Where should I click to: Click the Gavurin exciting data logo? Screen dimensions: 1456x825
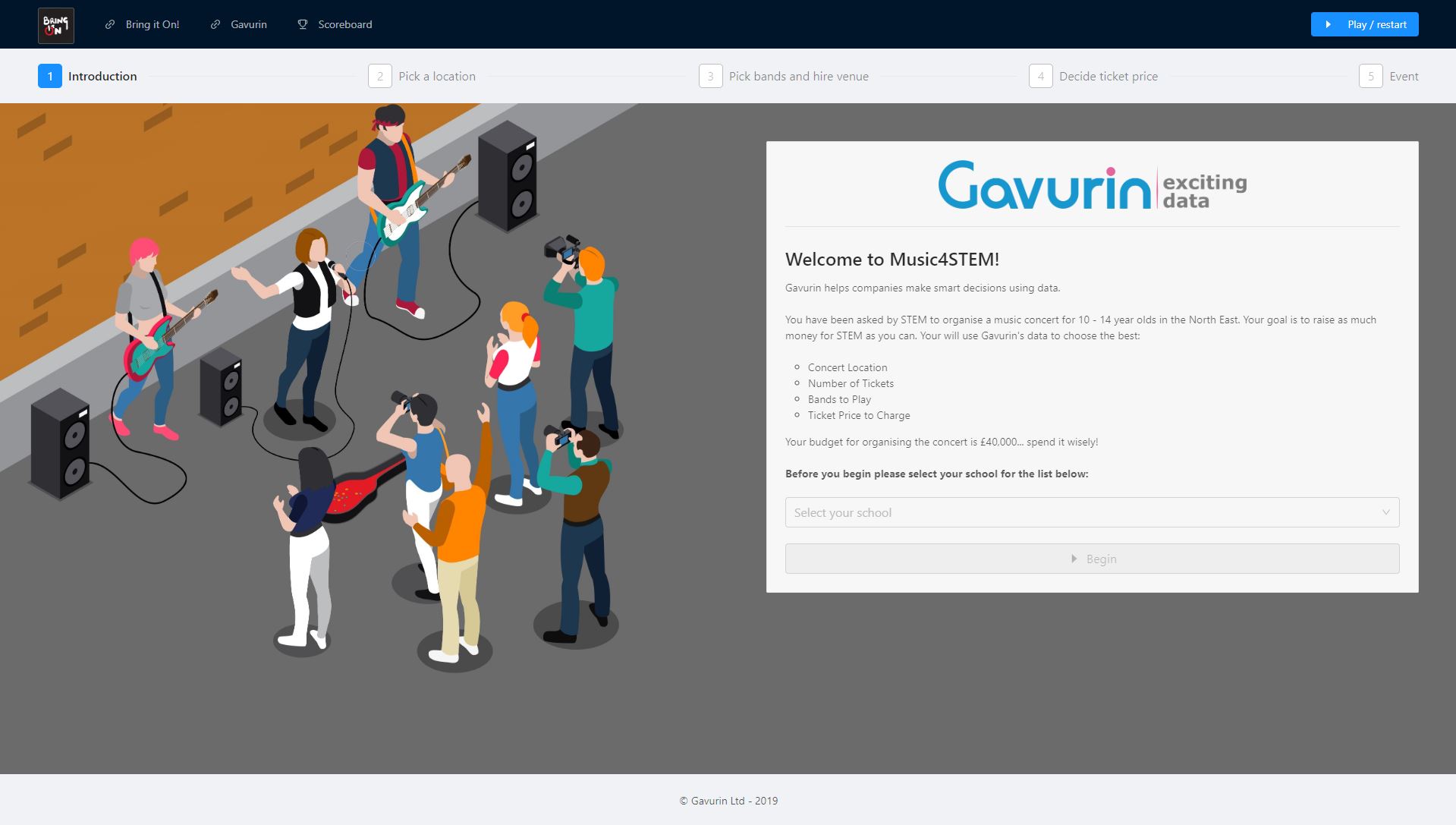(1092, 184)
